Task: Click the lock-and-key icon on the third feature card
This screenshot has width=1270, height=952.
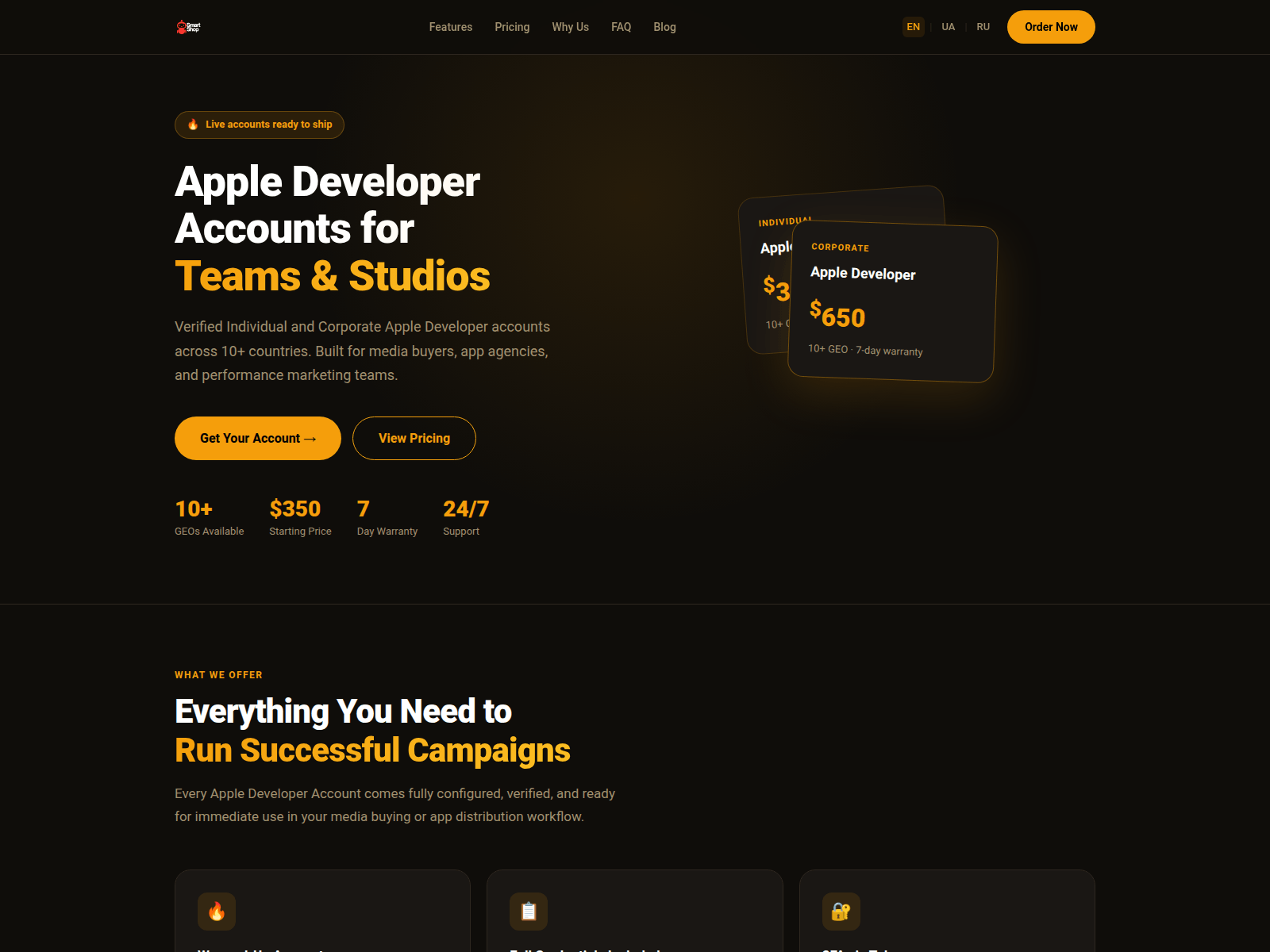Action: point(841,912)
